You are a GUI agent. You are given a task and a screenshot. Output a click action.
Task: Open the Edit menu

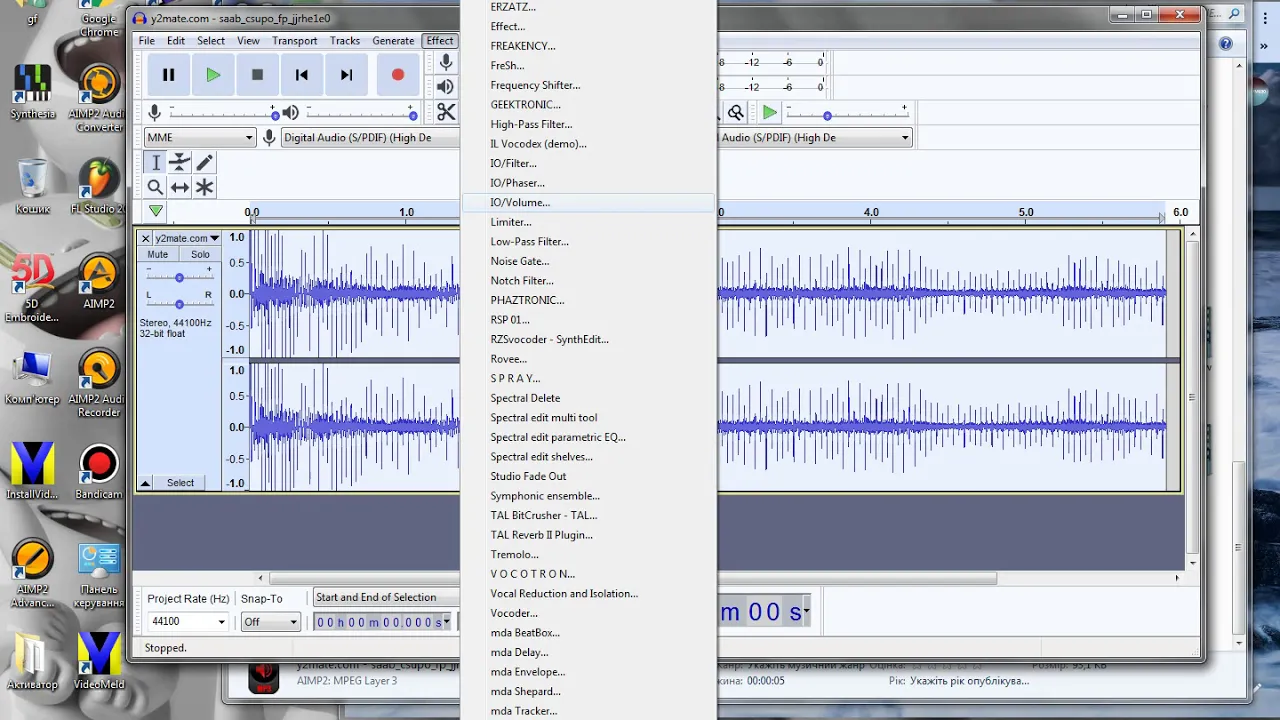coord(176,41)
